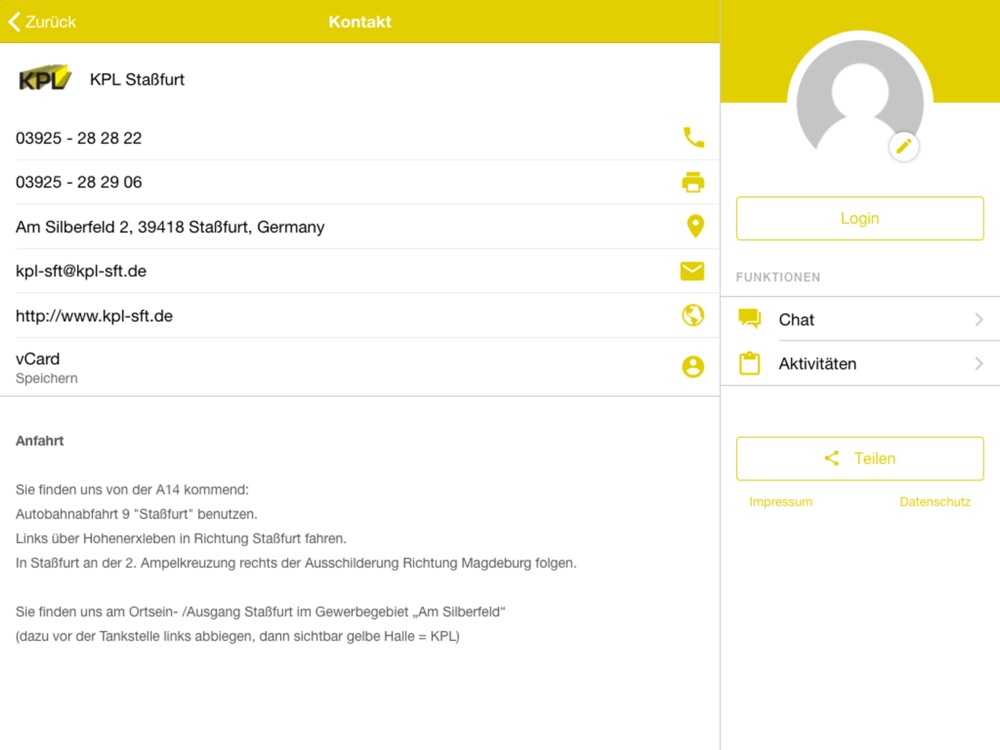Save the vCard via Speichern row

point(360,367)
